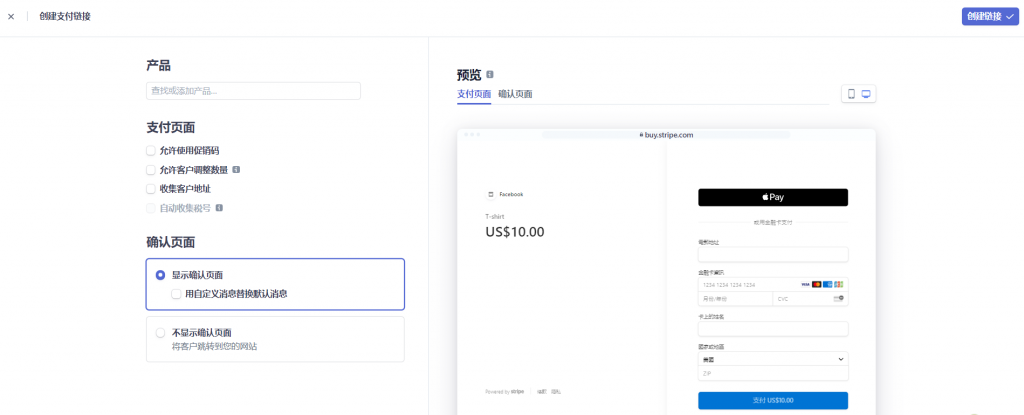
Task: Check 用自定义消息替换默认消息 option
Action: coord(176,294)
